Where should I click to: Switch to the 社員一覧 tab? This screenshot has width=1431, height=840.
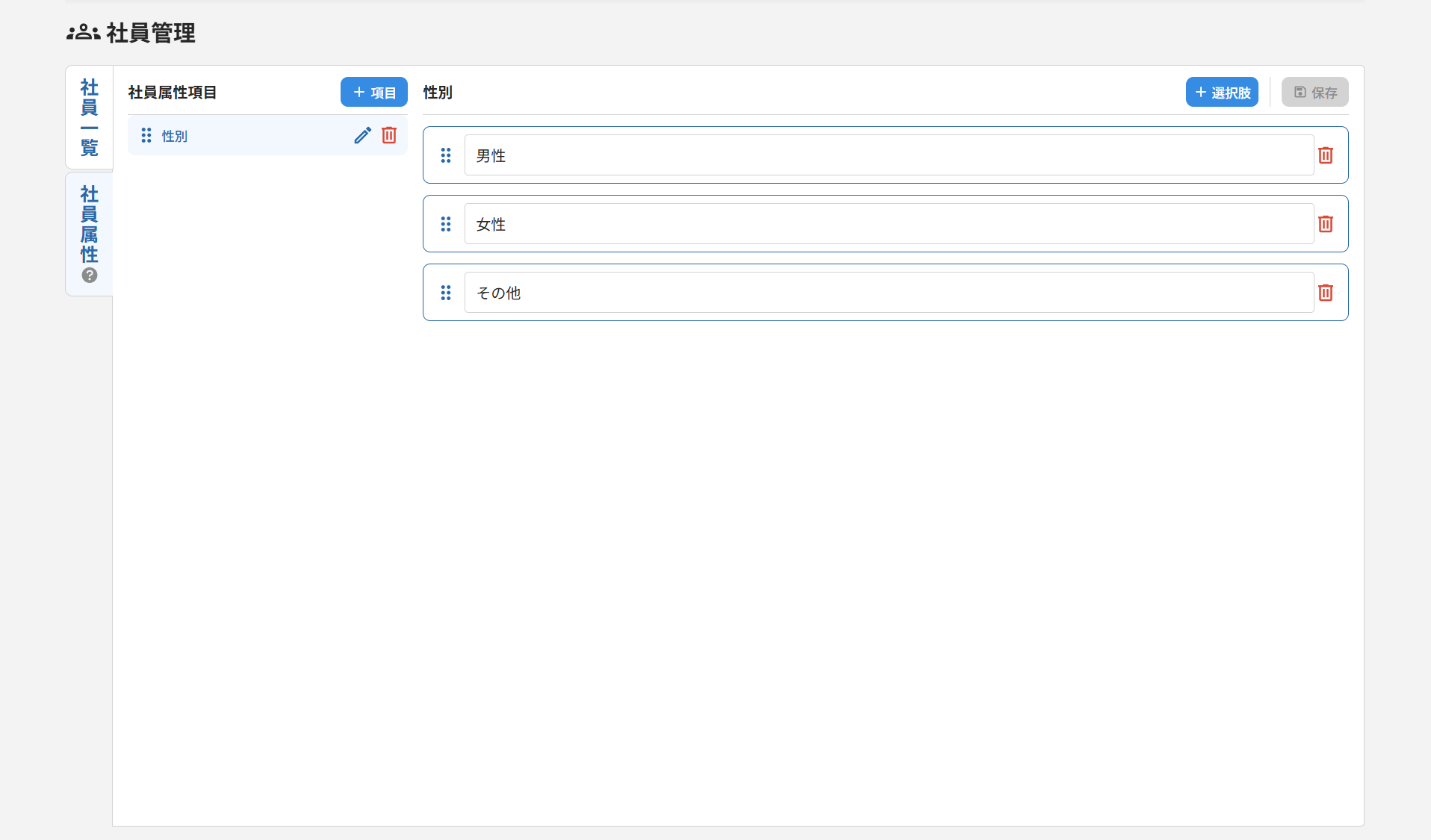(89, 117)
